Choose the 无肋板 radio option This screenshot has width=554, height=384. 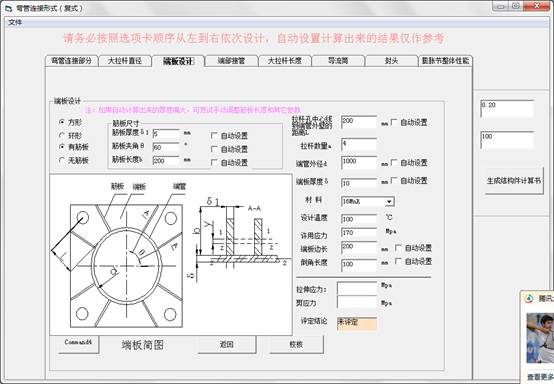62,160
